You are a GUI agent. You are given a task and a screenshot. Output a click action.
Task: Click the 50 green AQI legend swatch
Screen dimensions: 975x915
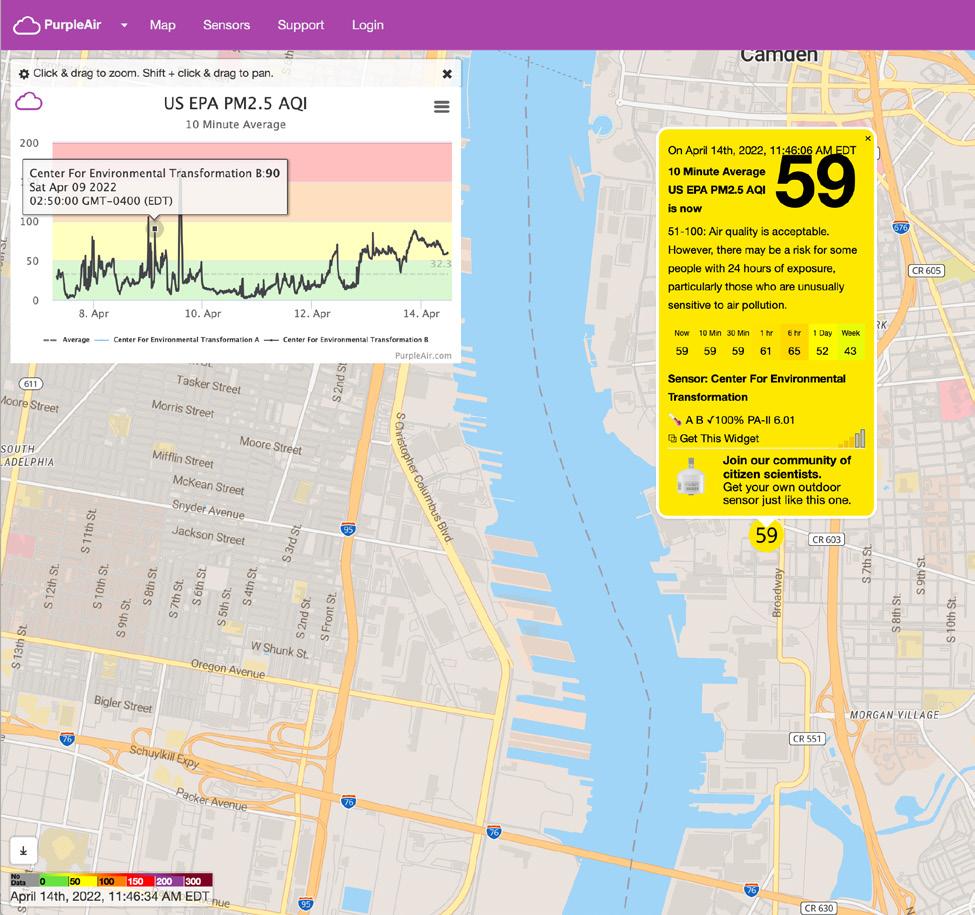click(82, 881)
